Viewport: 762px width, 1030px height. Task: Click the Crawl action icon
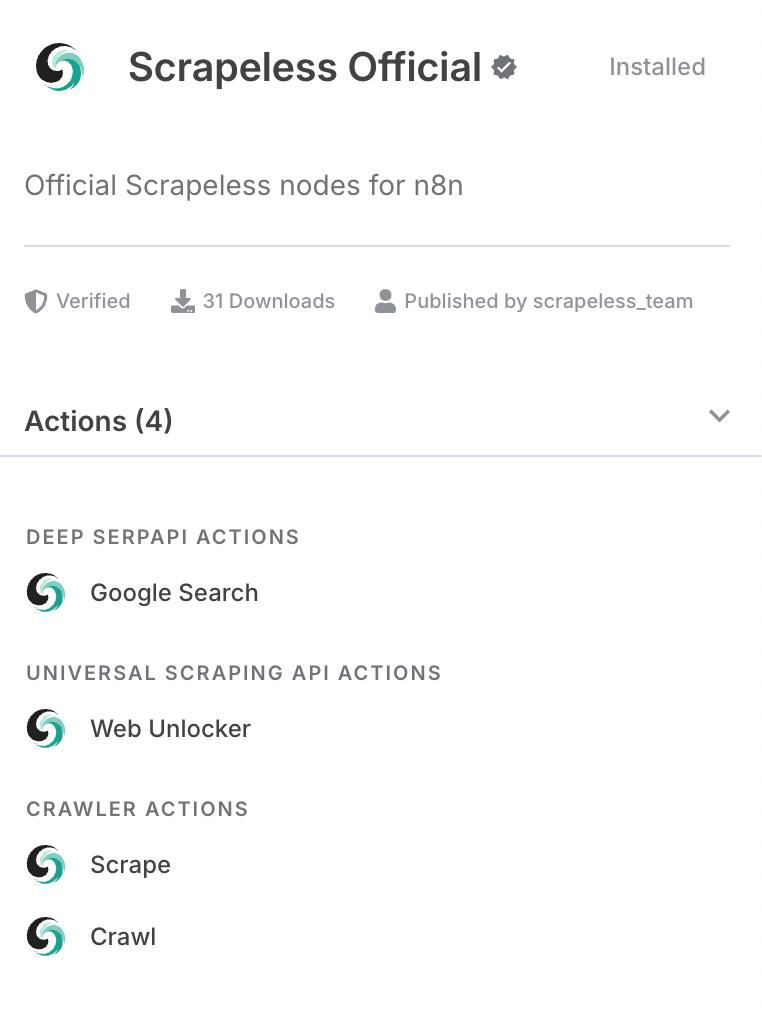click(46, 936)
